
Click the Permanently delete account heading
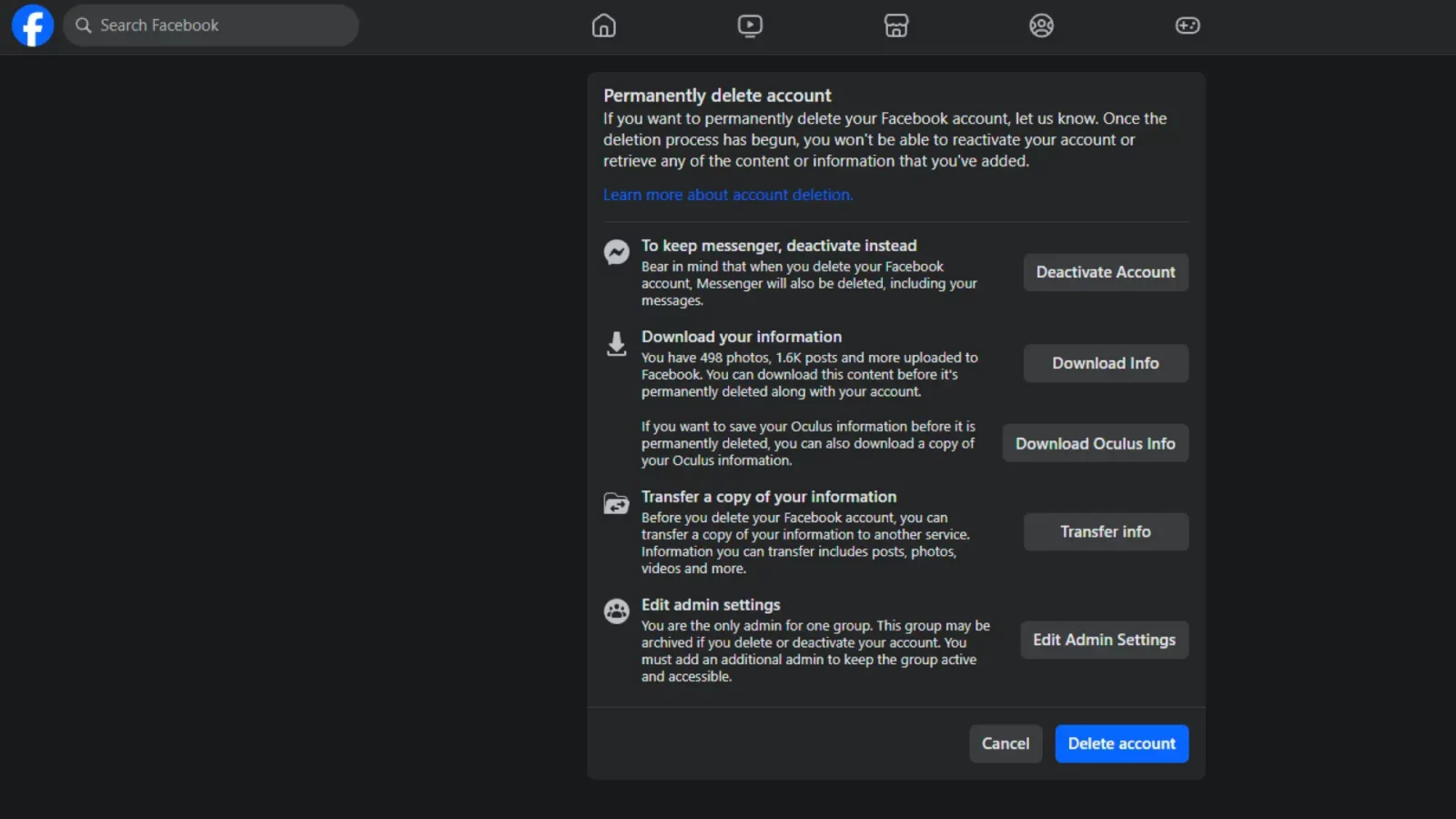pos(717,96)
